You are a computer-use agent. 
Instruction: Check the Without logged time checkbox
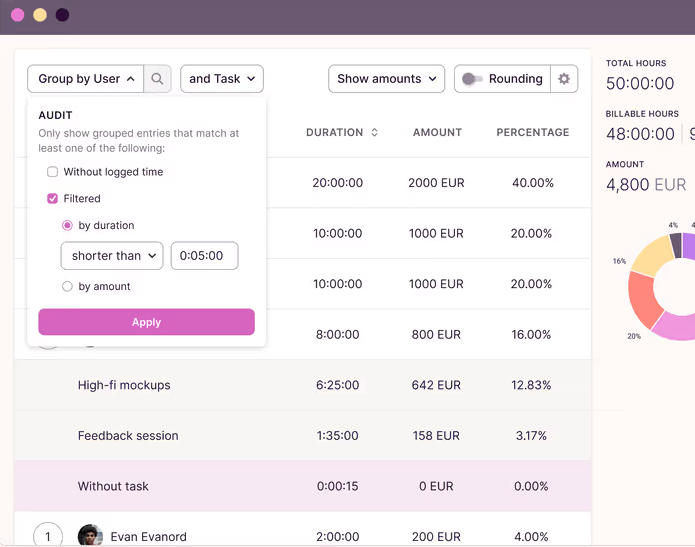(x=52, y=172)
